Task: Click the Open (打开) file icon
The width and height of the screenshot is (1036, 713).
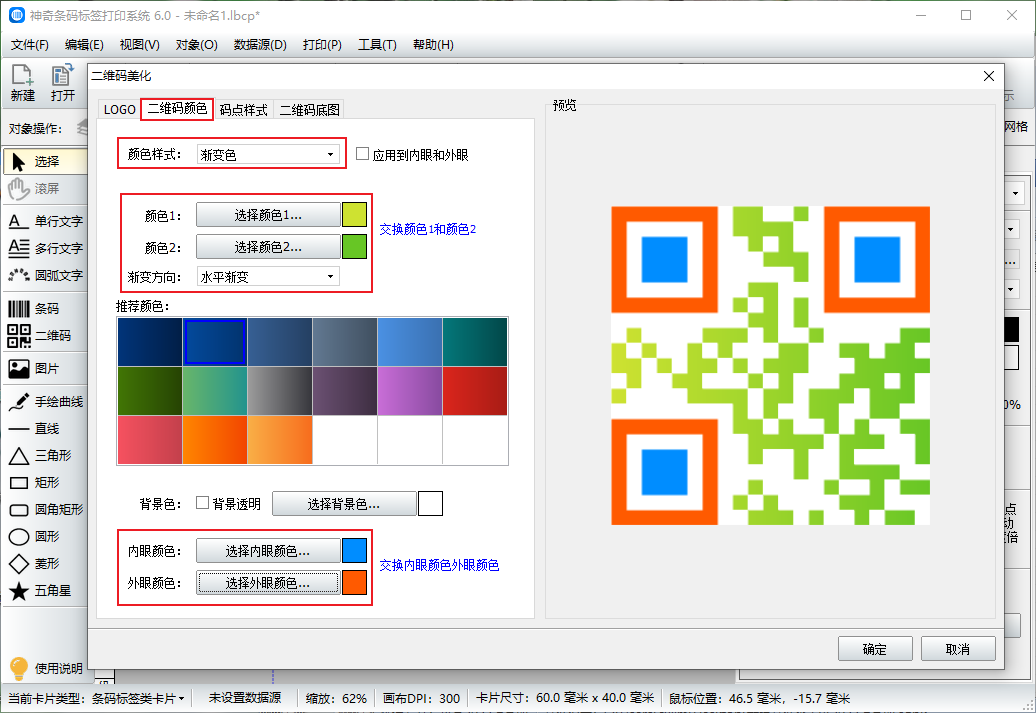Action: [63, 83]
